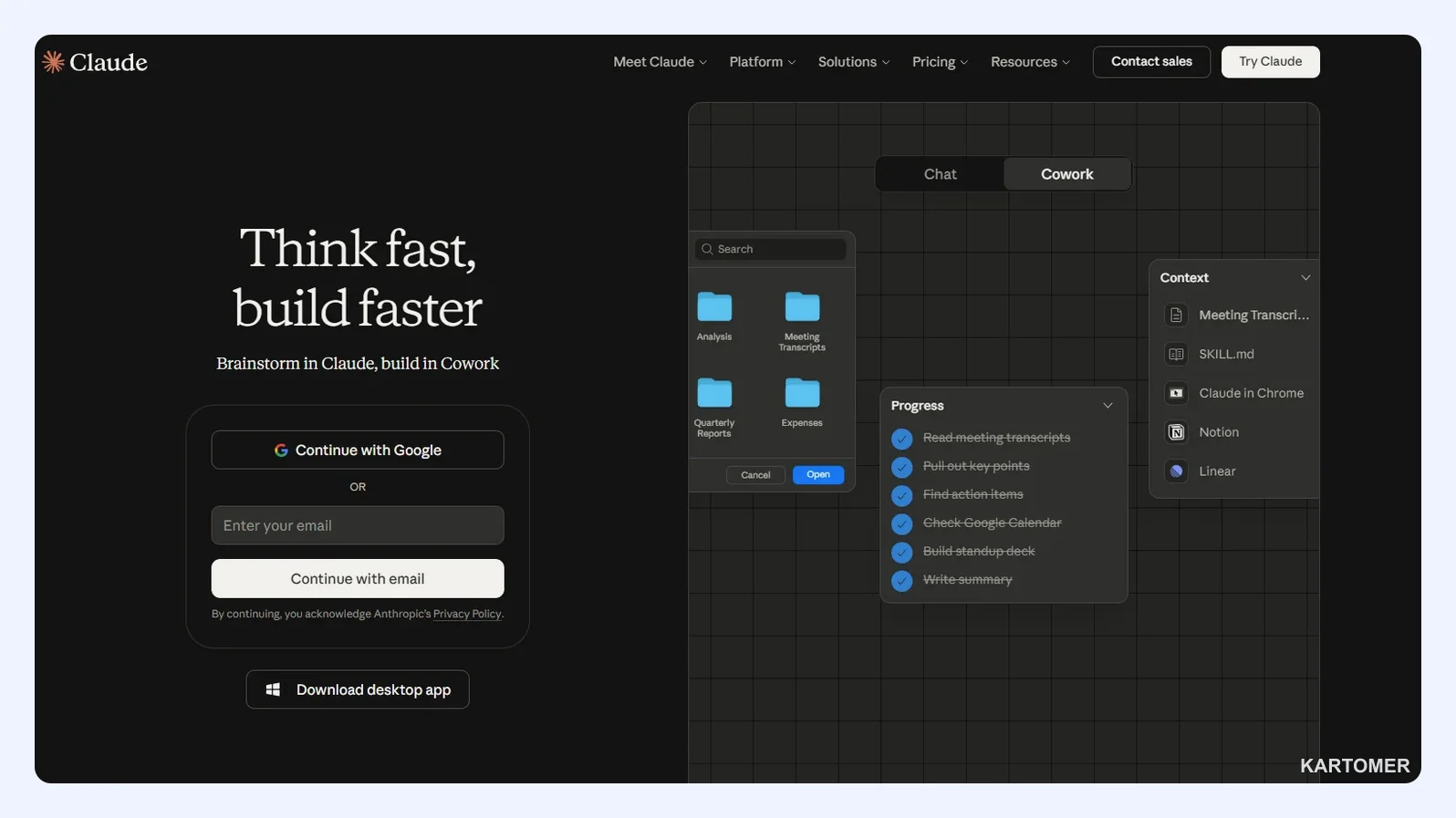Screen dimensions: 1456x818
Task: Switch to the Chat tab
Action: click(940, 174)
